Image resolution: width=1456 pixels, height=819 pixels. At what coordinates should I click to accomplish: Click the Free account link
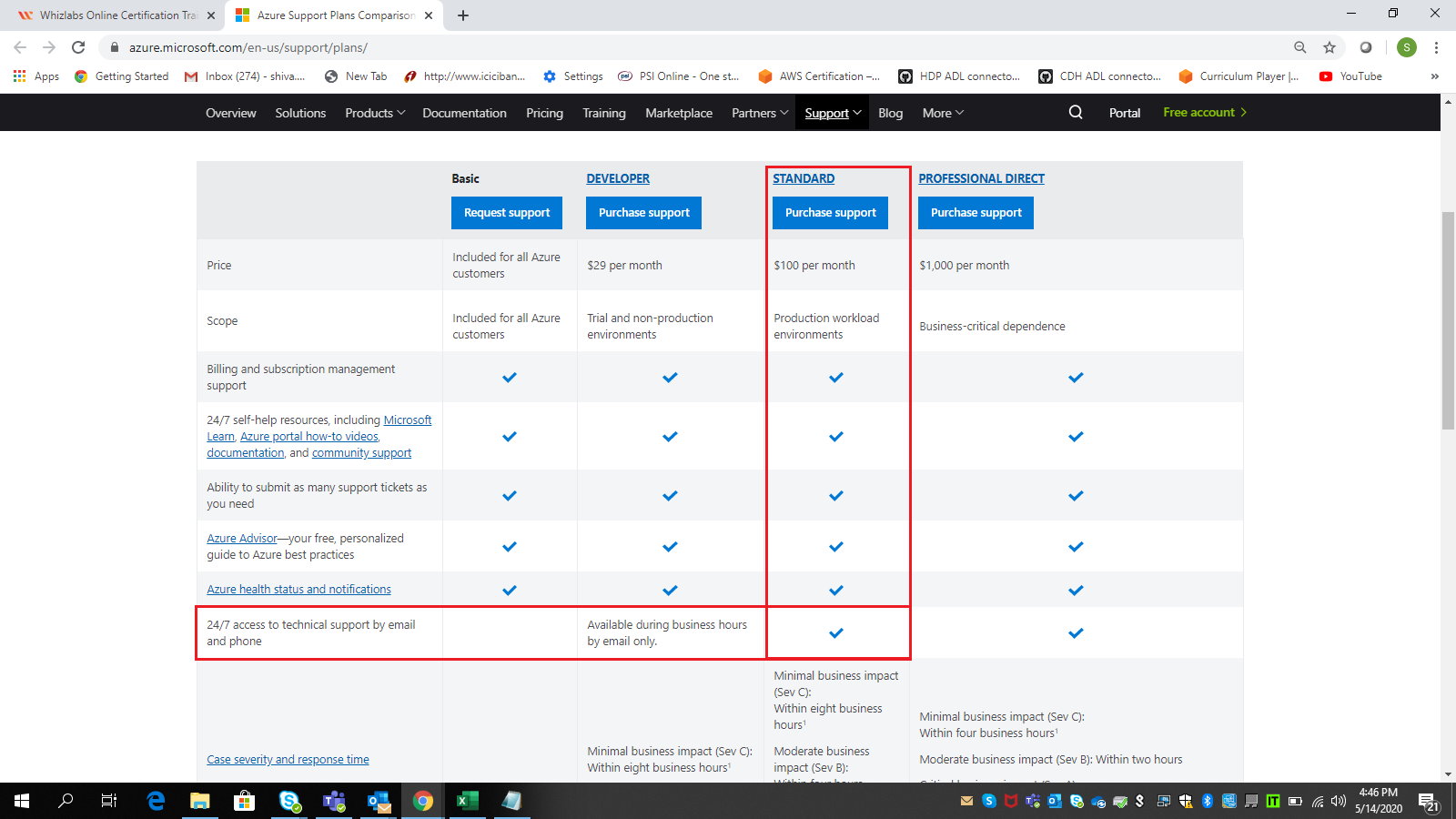pos(1205,112)
